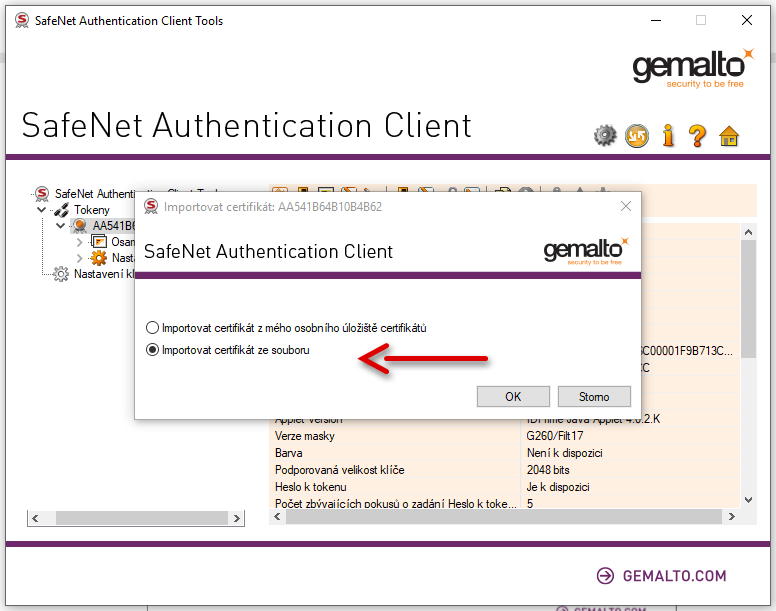Click the orange cog icon of Nast node

point(98,258)
